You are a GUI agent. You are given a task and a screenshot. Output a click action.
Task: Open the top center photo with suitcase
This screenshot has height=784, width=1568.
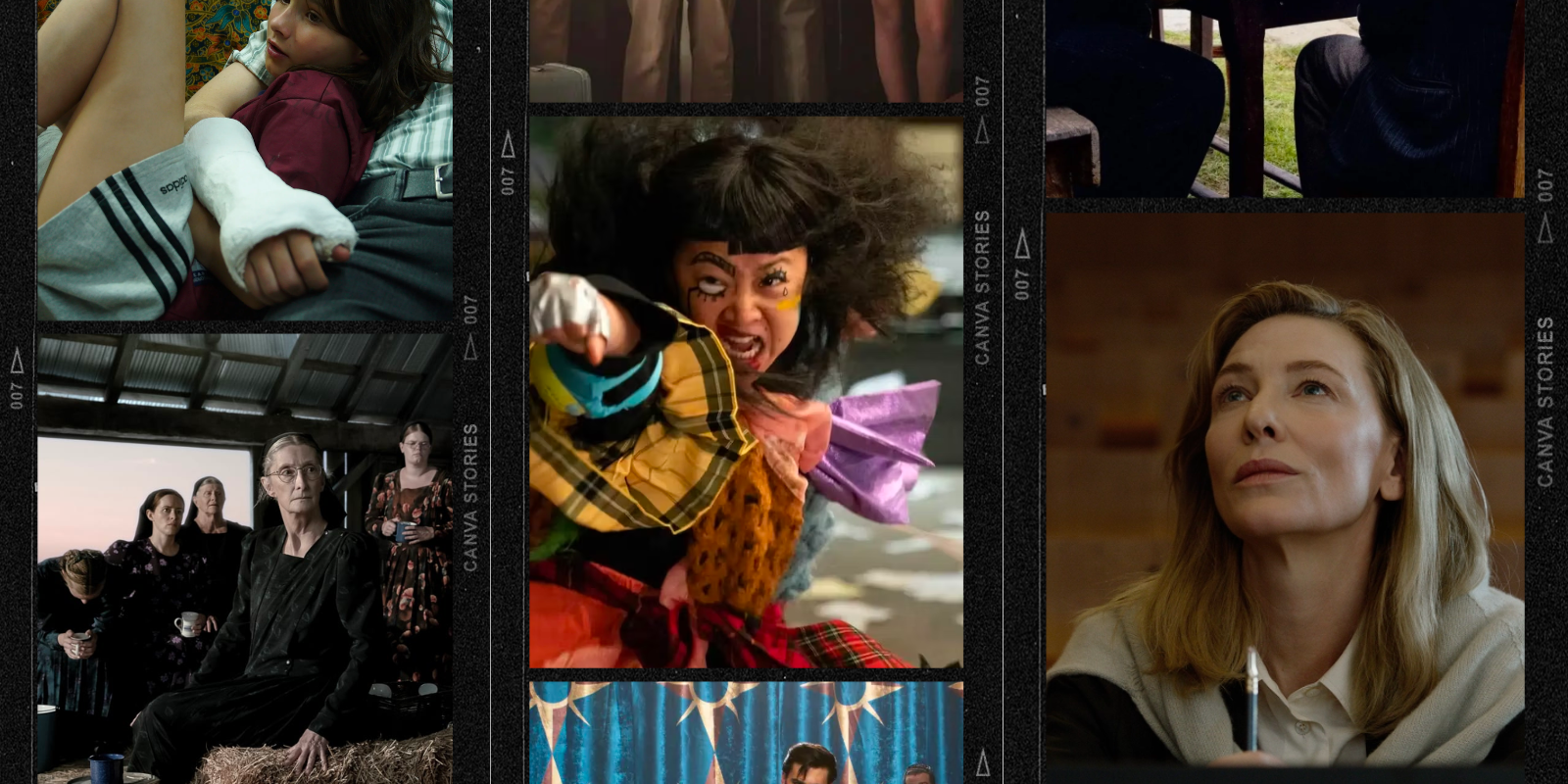click(x=746, y=51)
